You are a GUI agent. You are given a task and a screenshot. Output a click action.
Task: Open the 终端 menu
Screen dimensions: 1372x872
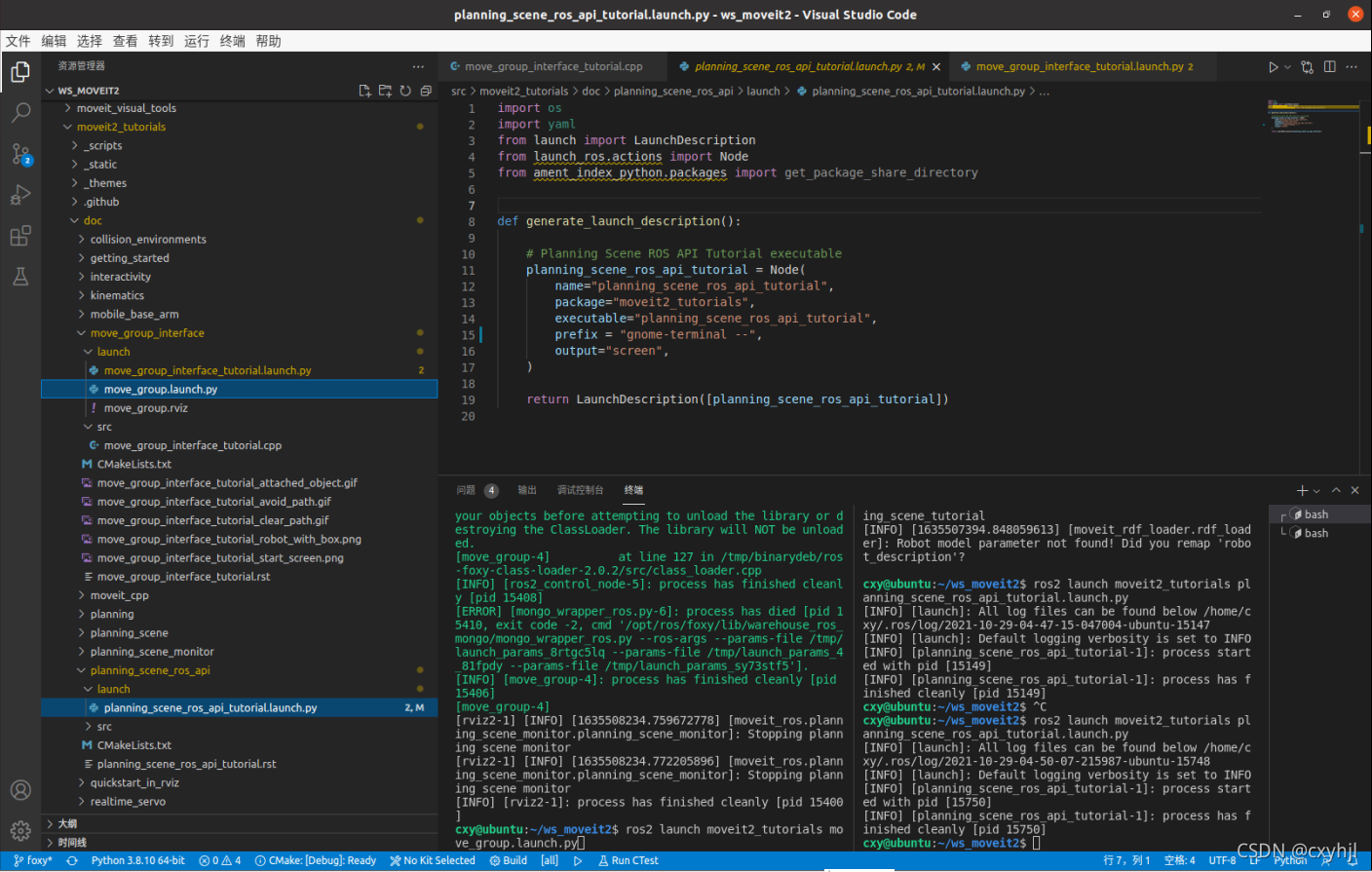point(232,41)
